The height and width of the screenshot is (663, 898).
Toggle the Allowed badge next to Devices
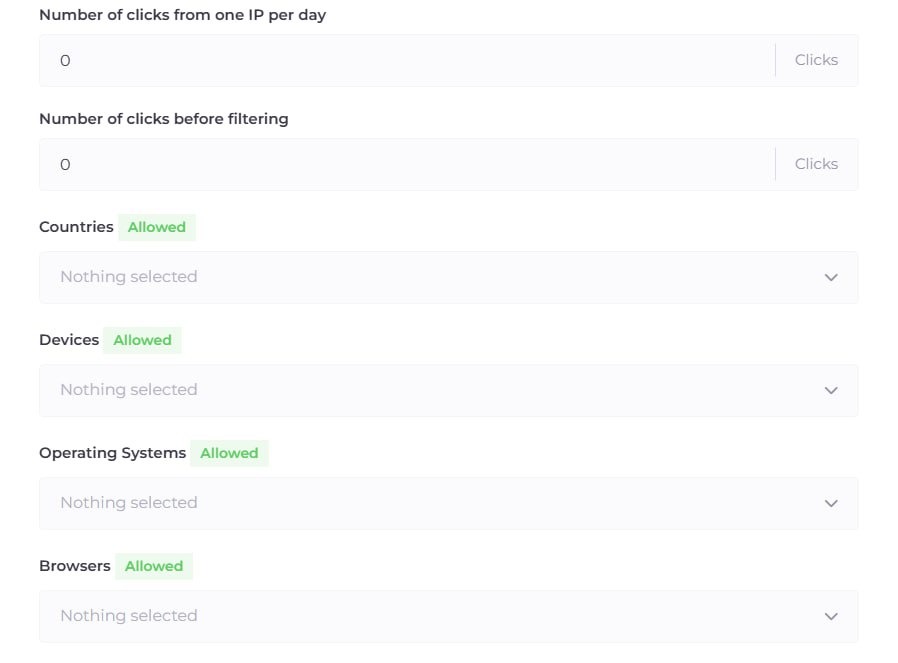point(142,340)
